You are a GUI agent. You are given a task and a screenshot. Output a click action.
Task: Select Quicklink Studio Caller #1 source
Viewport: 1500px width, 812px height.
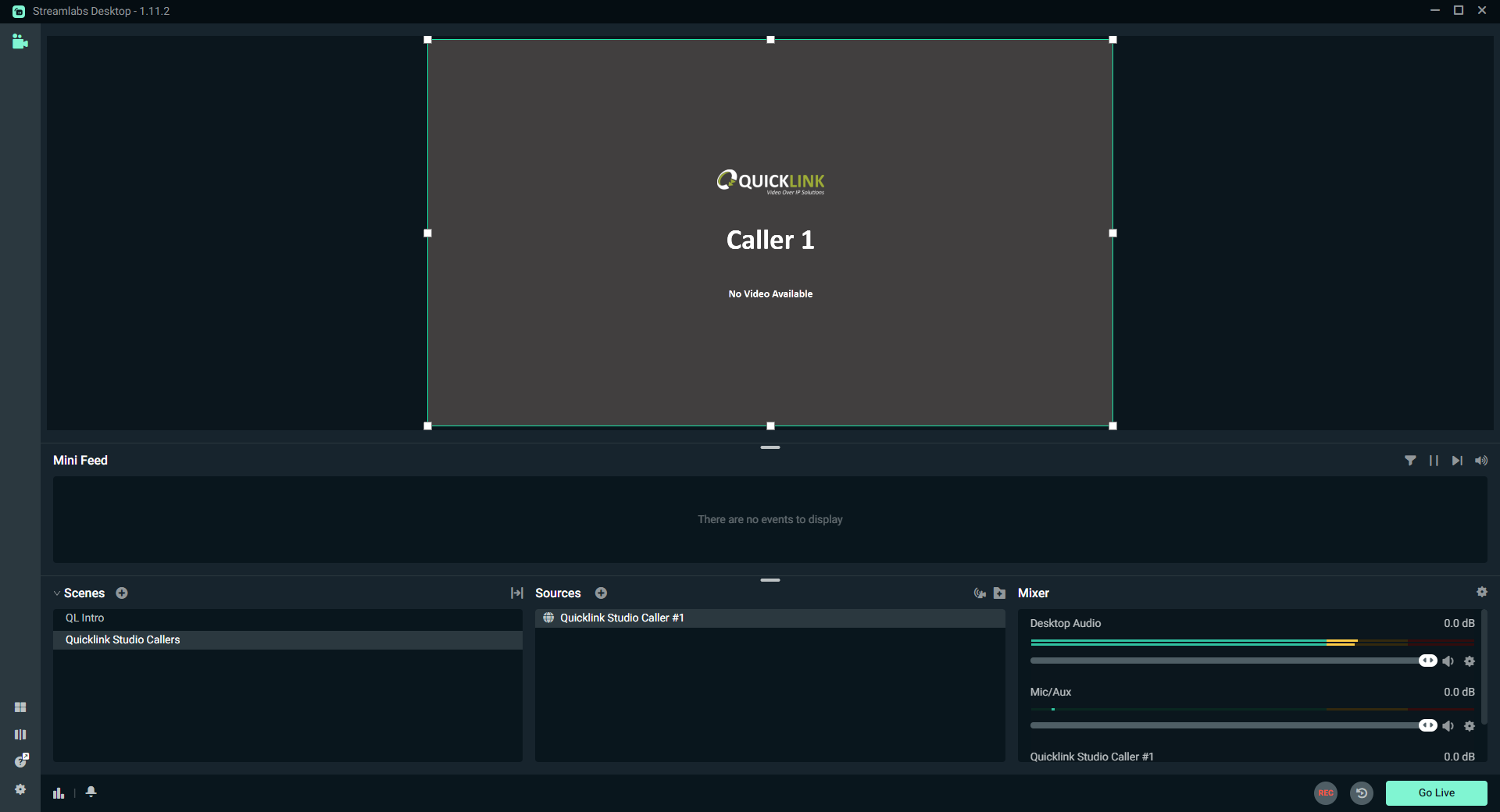click(x=770, y=618)
